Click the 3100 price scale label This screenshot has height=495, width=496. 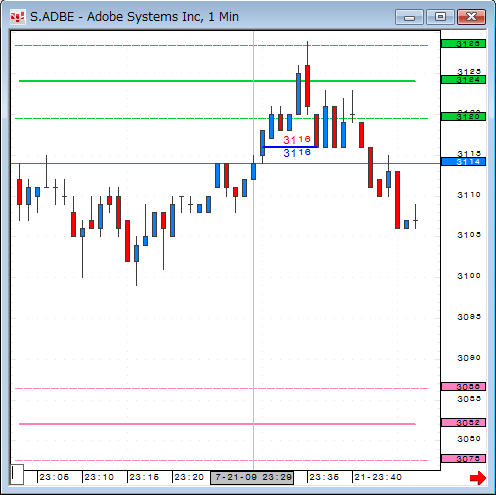pos(469,276)
